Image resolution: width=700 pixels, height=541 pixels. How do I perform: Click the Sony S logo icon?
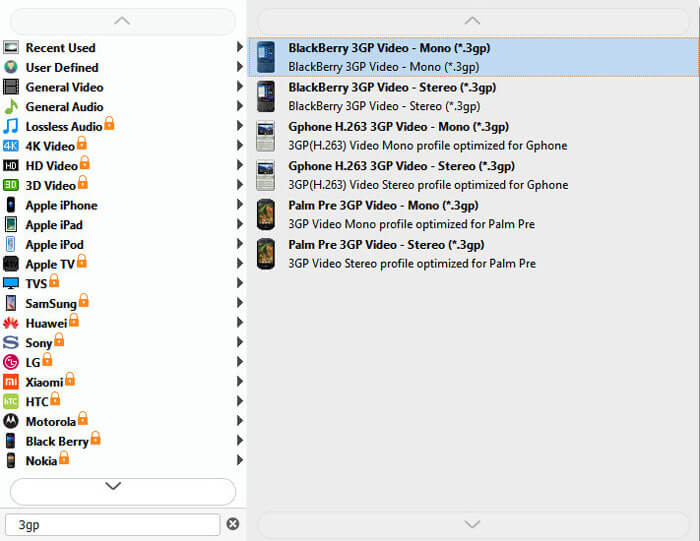pos(11,342)
